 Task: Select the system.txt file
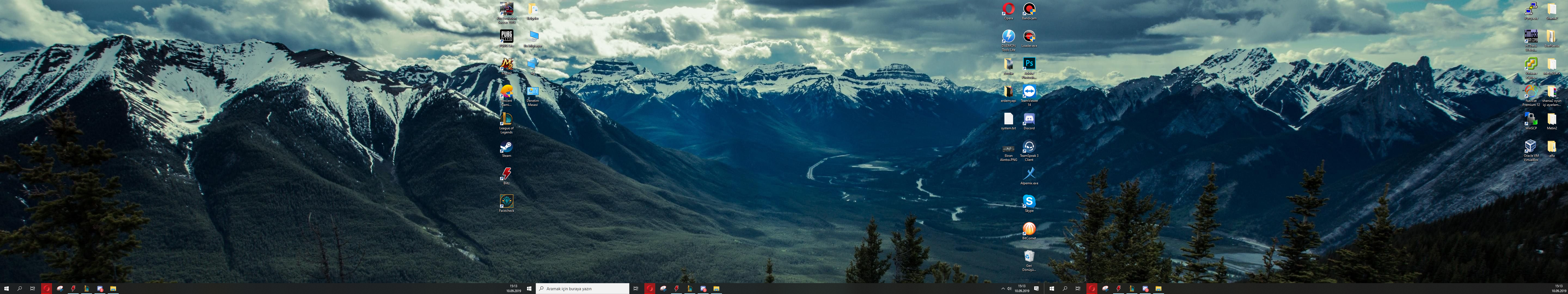[1009, 122]
